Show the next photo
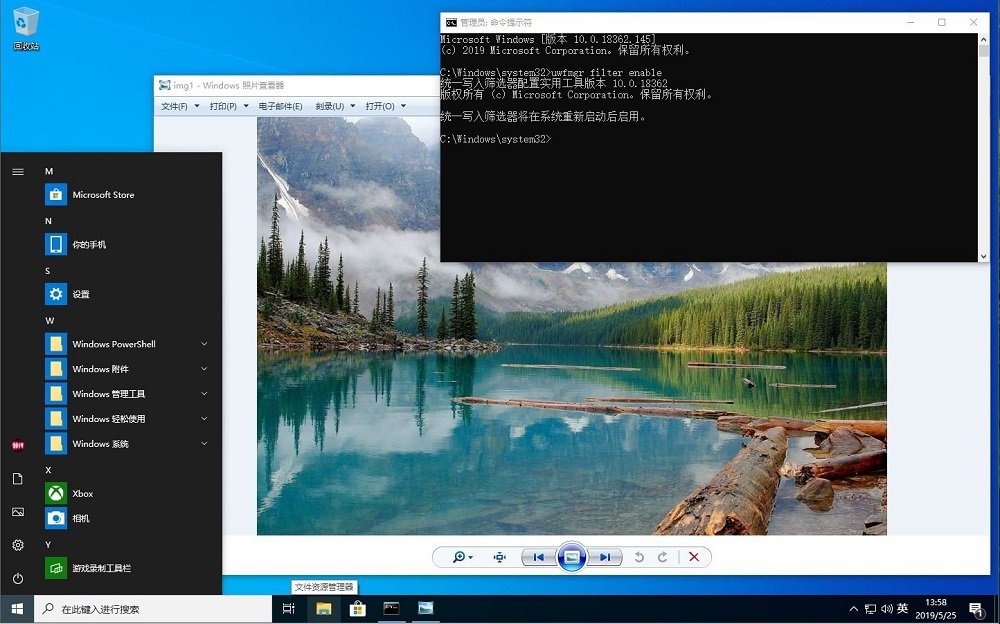 604,557
